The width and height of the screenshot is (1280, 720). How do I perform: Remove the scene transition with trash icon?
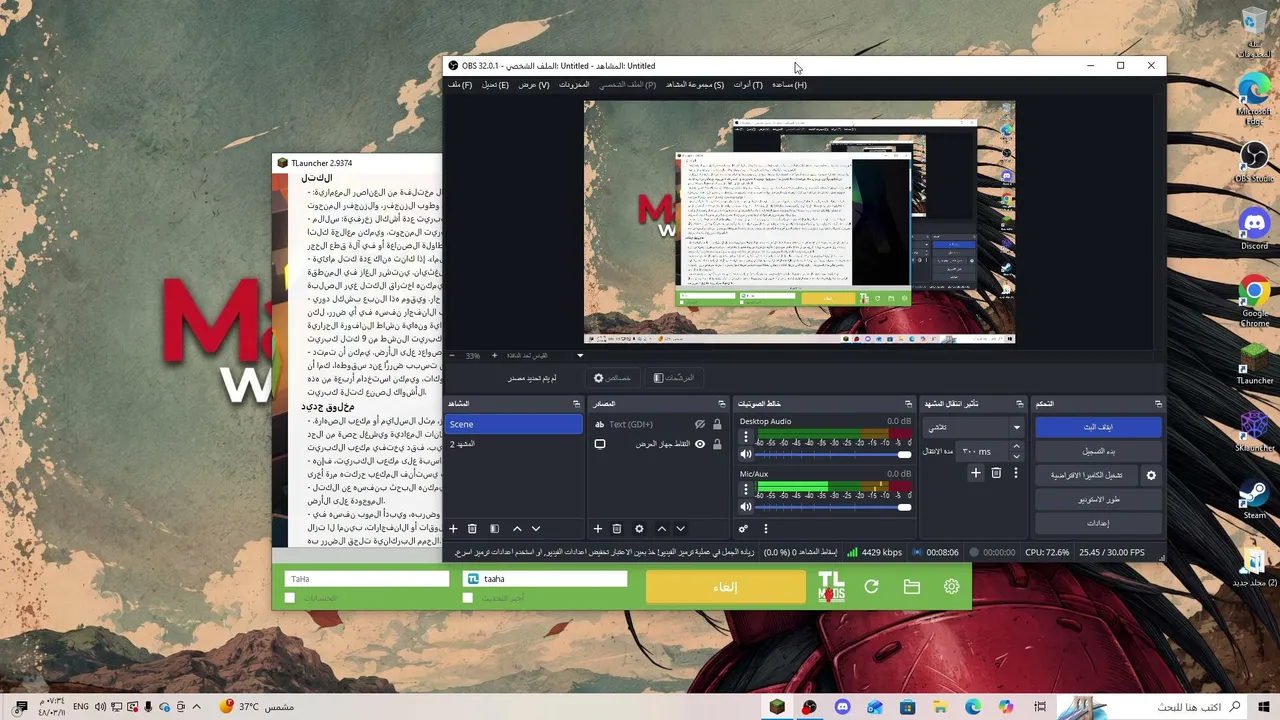tap(996, 473)
